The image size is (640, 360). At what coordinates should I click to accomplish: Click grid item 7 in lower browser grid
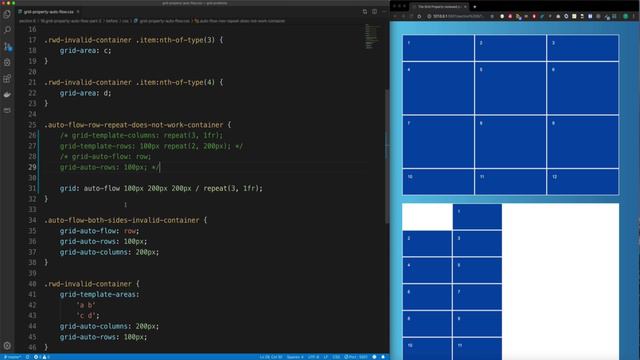[x=477, y=297]
